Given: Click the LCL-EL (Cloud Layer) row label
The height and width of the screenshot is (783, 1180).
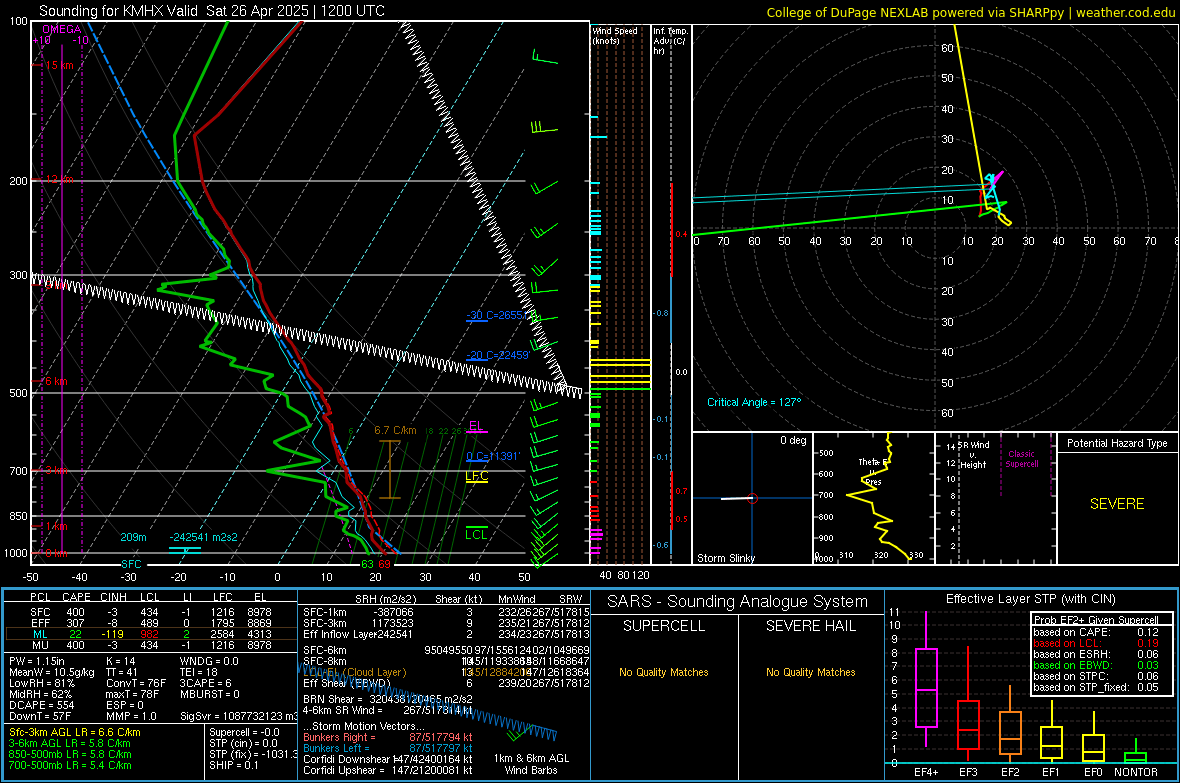Looking at the screenshot, I should tap(354, 672).
